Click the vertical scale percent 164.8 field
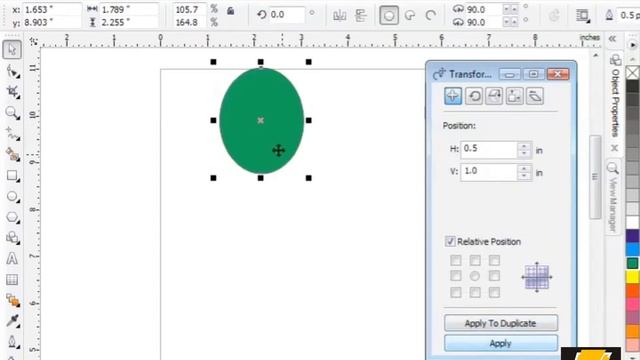The image size is (640, 360). point(190,22)
